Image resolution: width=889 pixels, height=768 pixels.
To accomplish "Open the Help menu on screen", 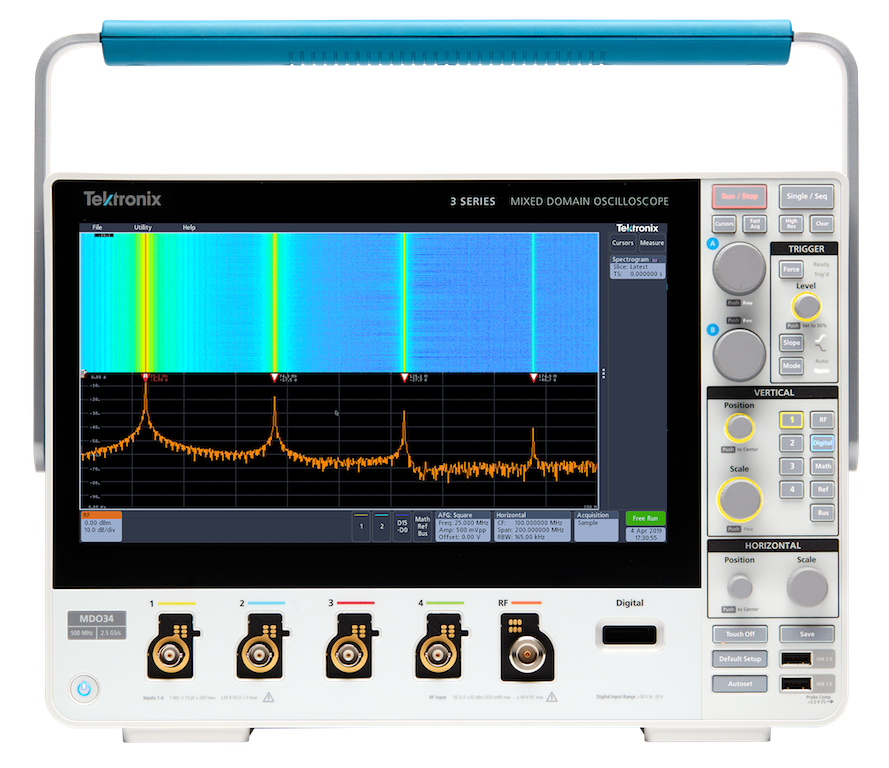I will (189, 227).
